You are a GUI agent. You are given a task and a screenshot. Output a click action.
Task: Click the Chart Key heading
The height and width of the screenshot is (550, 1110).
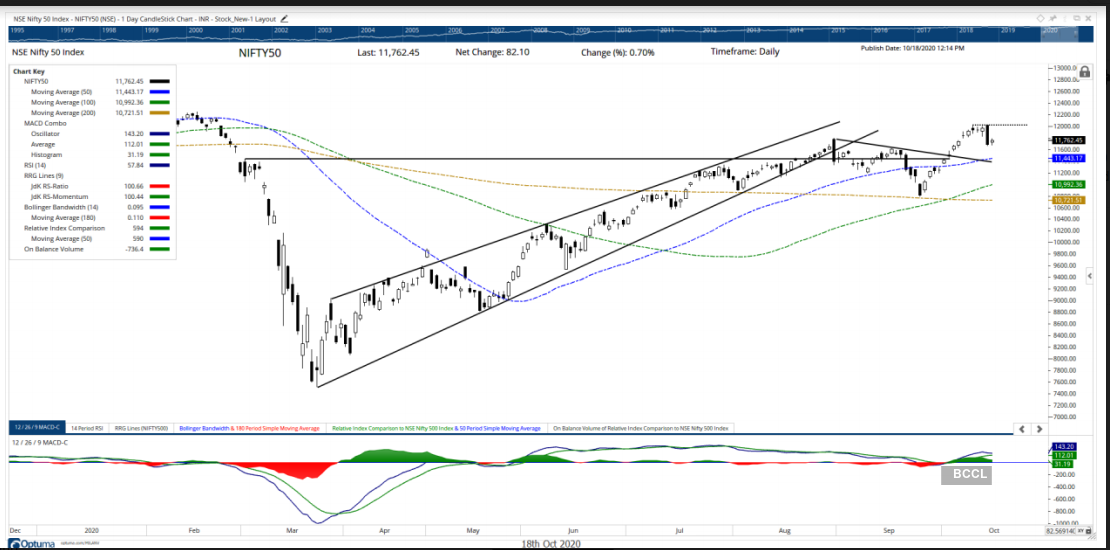(28, 71)
